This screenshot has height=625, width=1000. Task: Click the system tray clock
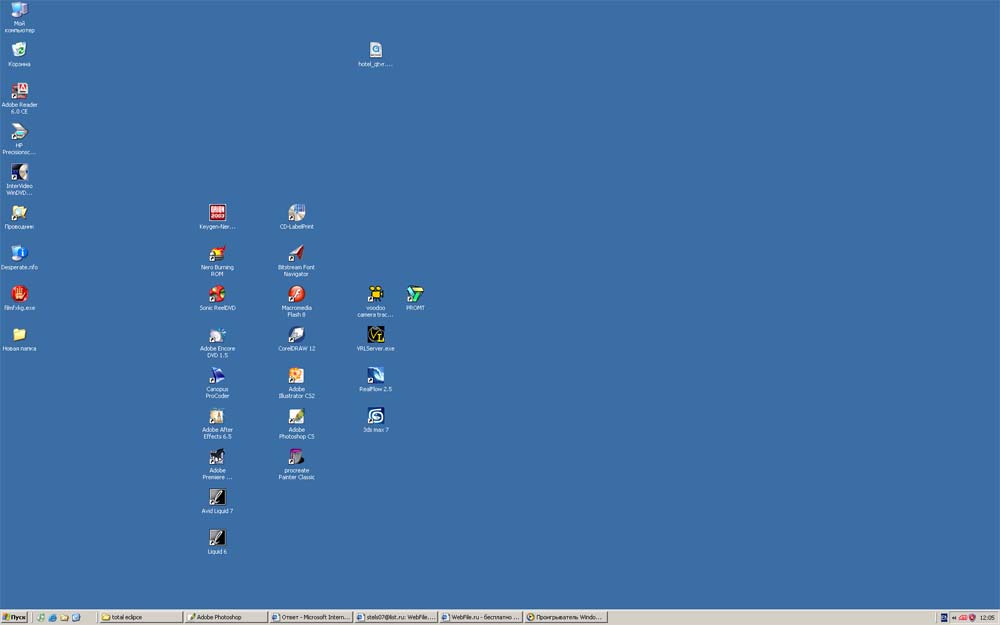[x=987, y=618]
